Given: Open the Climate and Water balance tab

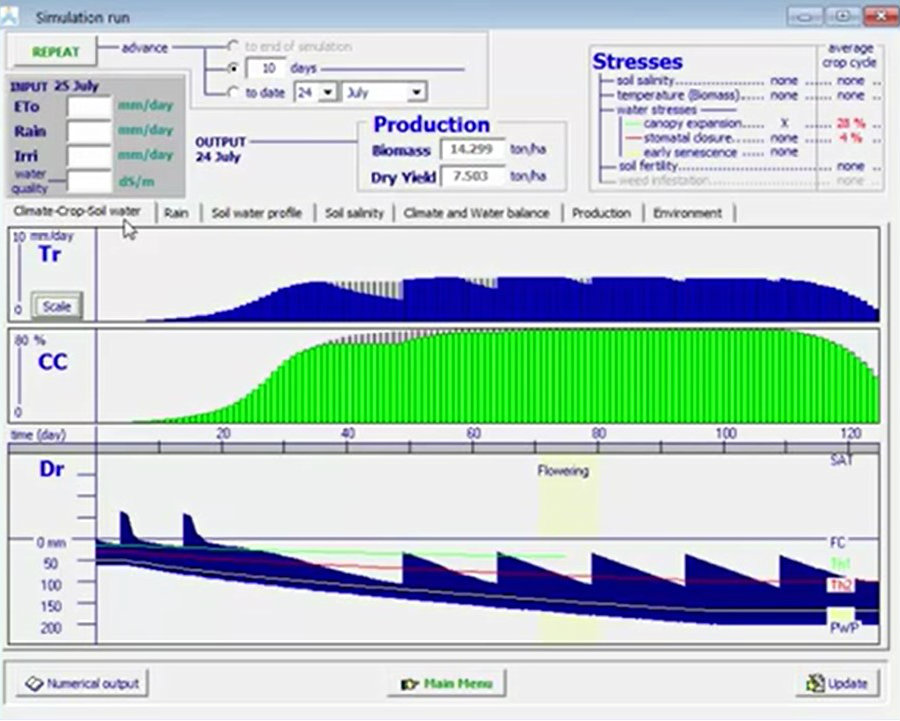Looking at the screenshot, I should [x=476, y=213].
